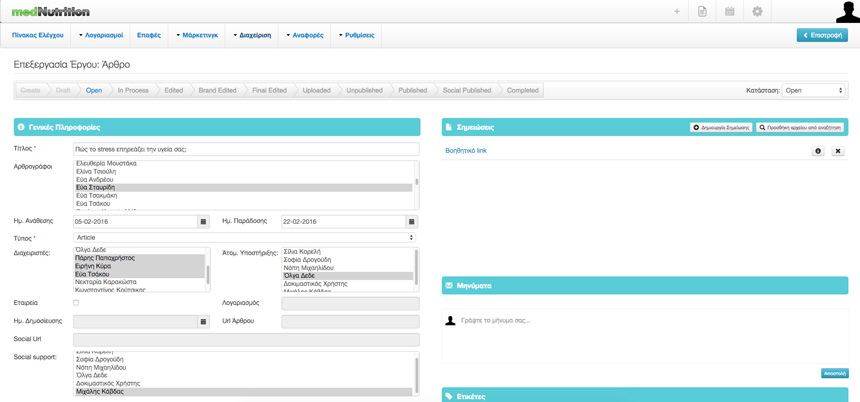Click the Δημιουργία Σημείωσης button
Image resolution: width=860 pixels, height=402 pixels.
point(721,127)
